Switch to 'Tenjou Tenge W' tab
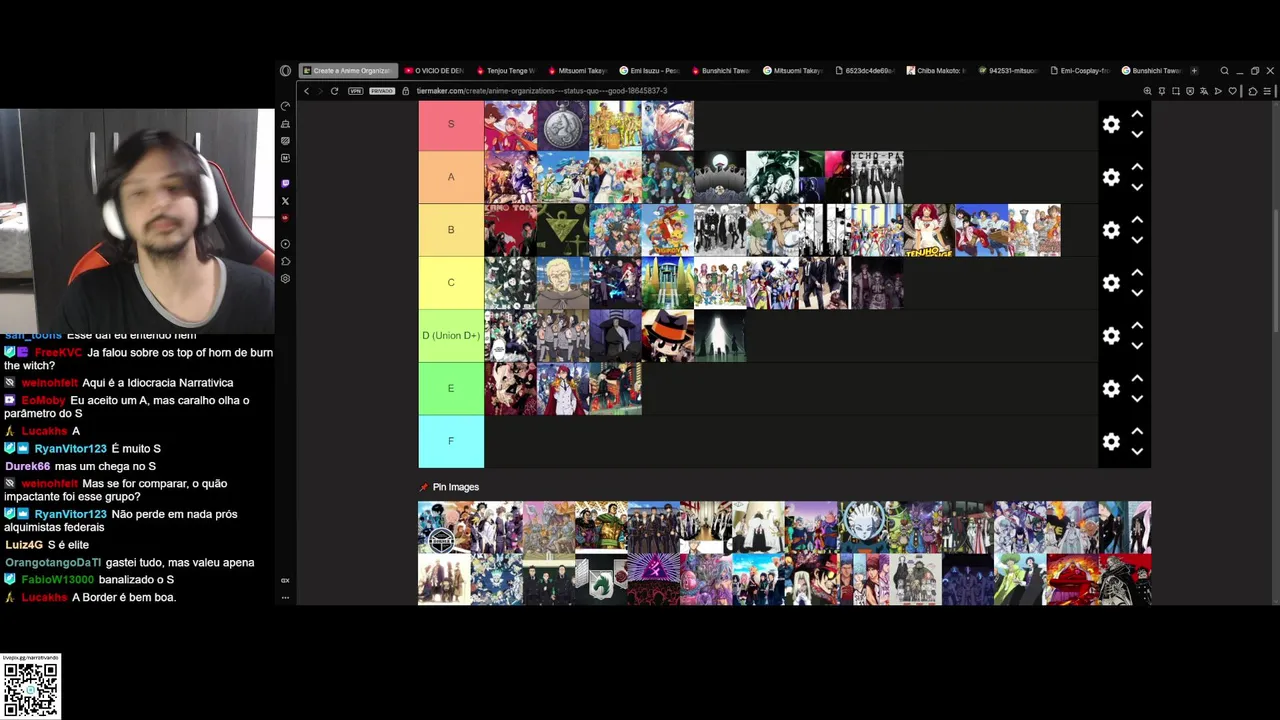The image size is (1280, 720). click(506, 71)
